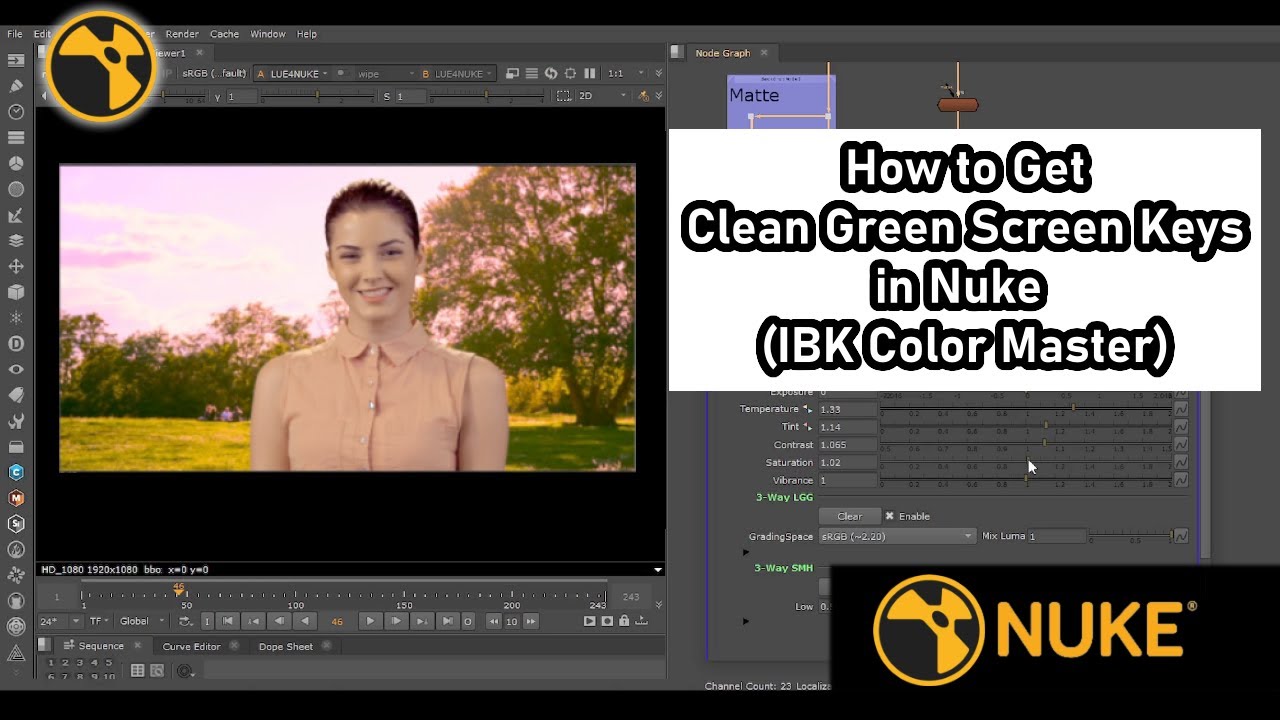The height and width of the screenshot is (720, 1280).
Task: Jump to the last frame
Action: point(448,621)
